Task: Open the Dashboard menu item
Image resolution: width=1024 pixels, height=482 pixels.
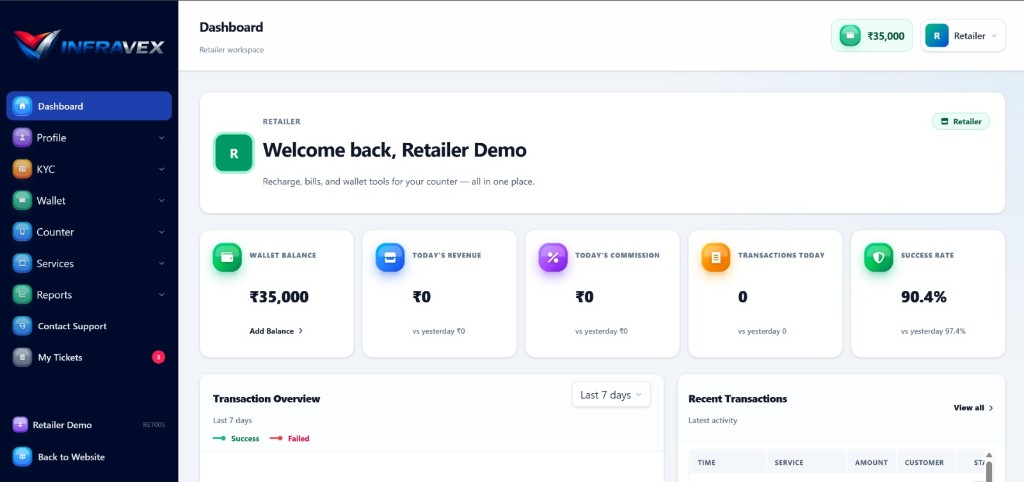Action: pyautogui.click(x=89, y=106)
